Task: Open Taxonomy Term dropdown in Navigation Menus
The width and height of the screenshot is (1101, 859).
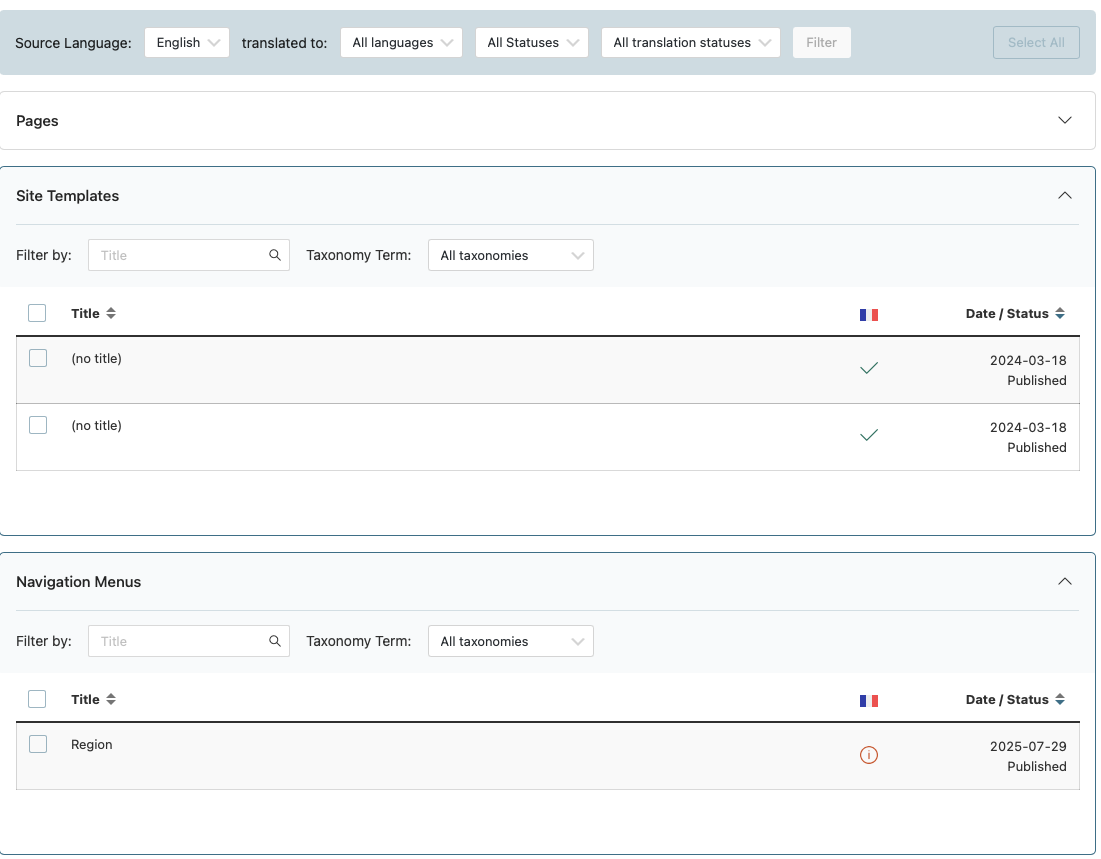Action: point(510,641)
